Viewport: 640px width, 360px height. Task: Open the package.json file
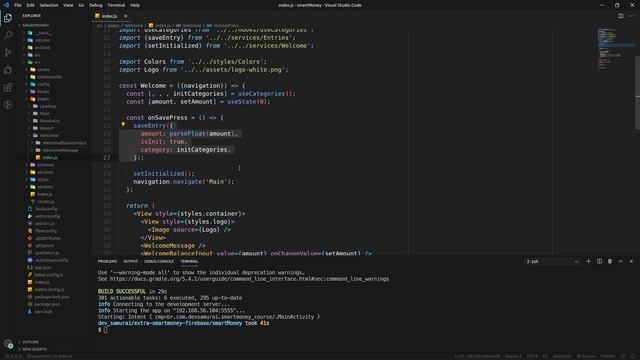tap(47, 304)
